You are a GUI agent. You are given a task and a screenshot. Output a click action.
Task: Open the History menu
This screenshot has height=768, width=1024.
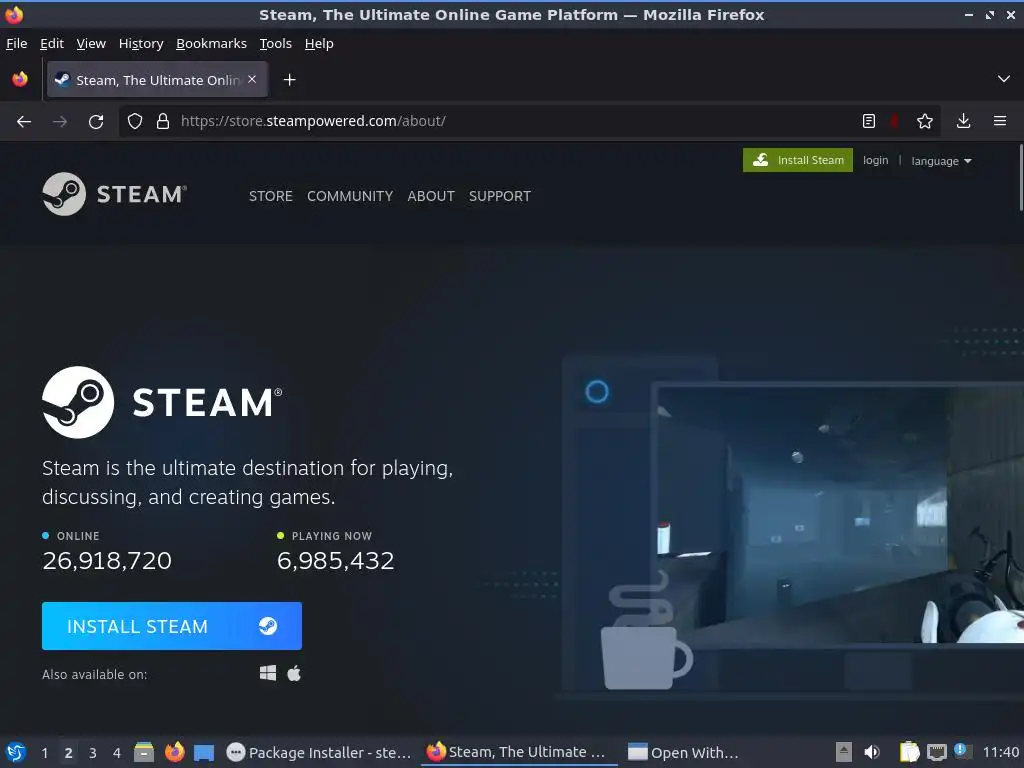tap(140, 43)
